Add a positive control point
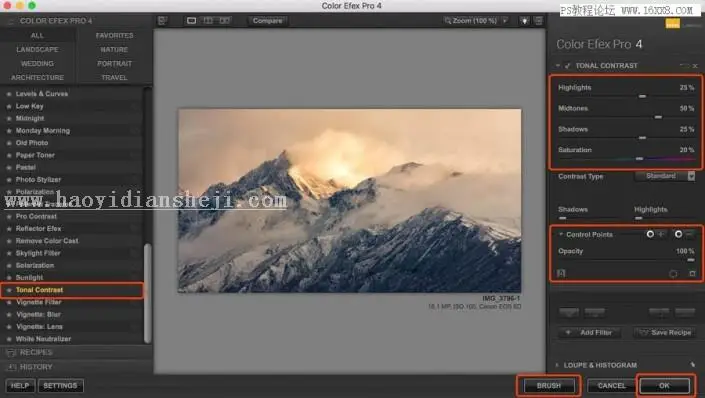This screenshot has height=398, width=705. click(x=655, y=234)
